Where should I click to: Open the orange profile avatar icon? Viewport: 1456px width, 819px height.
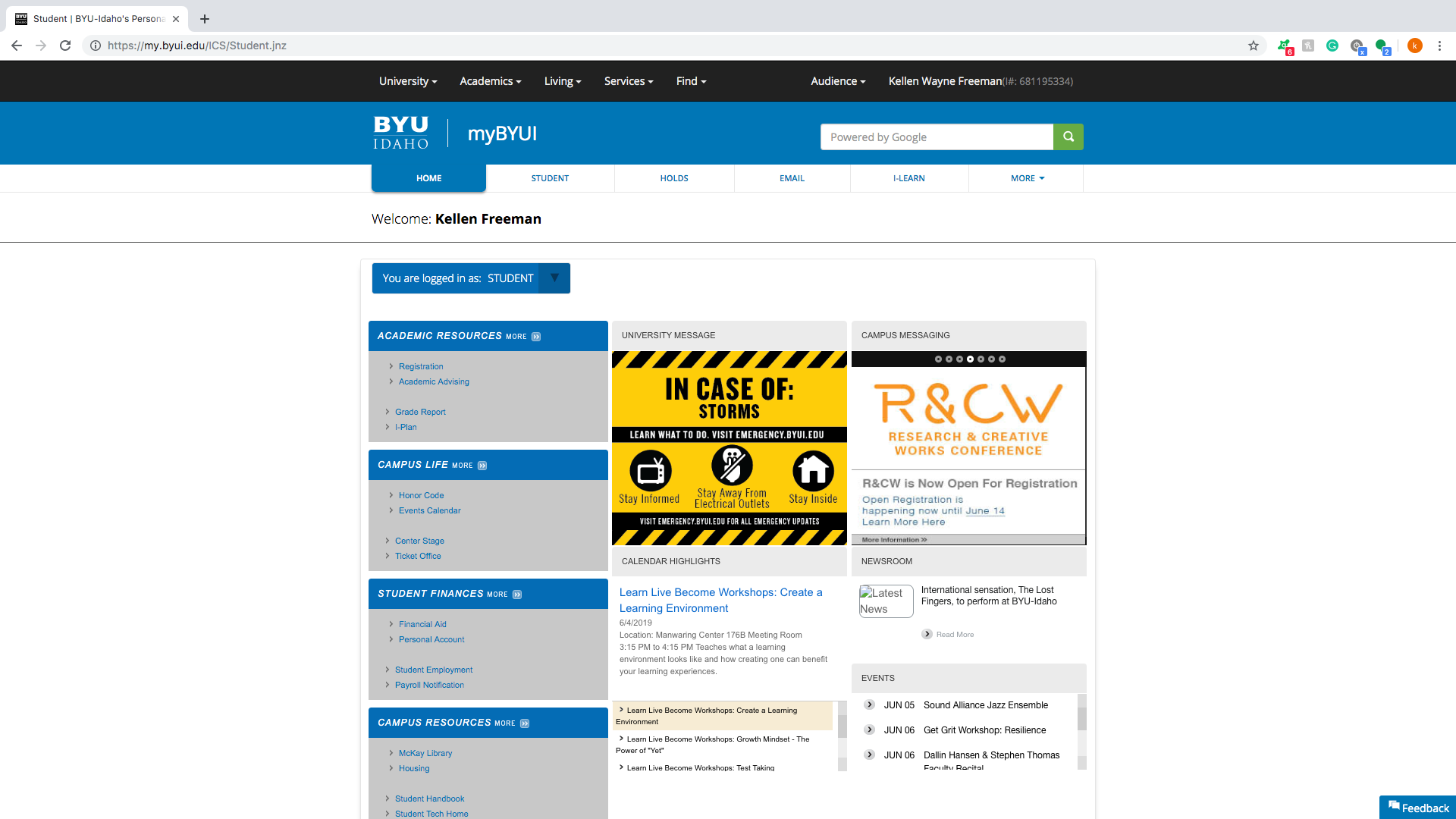point(1414,45)
